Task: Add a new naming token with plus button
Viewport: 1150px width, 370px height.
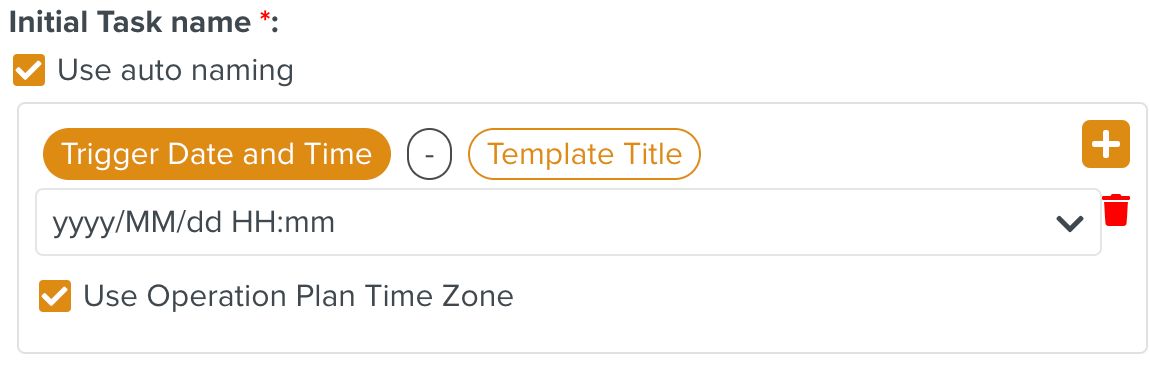Action: (x=1105, y=144)
